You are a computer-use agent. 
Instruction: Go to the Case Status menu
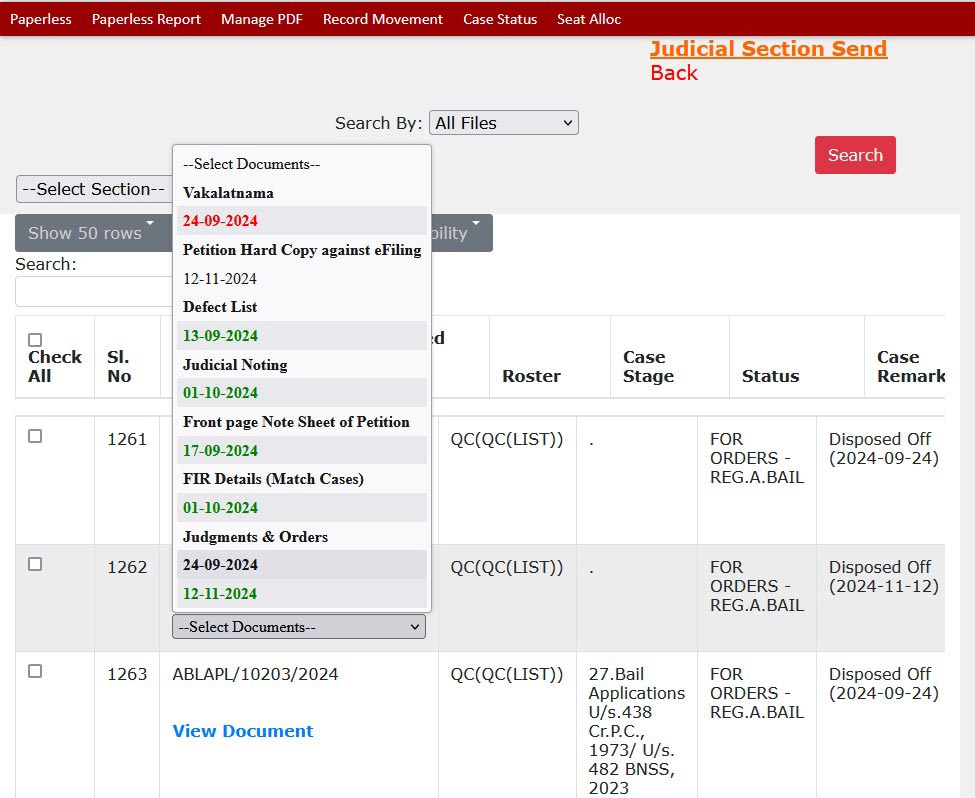[x=499, y=19]
